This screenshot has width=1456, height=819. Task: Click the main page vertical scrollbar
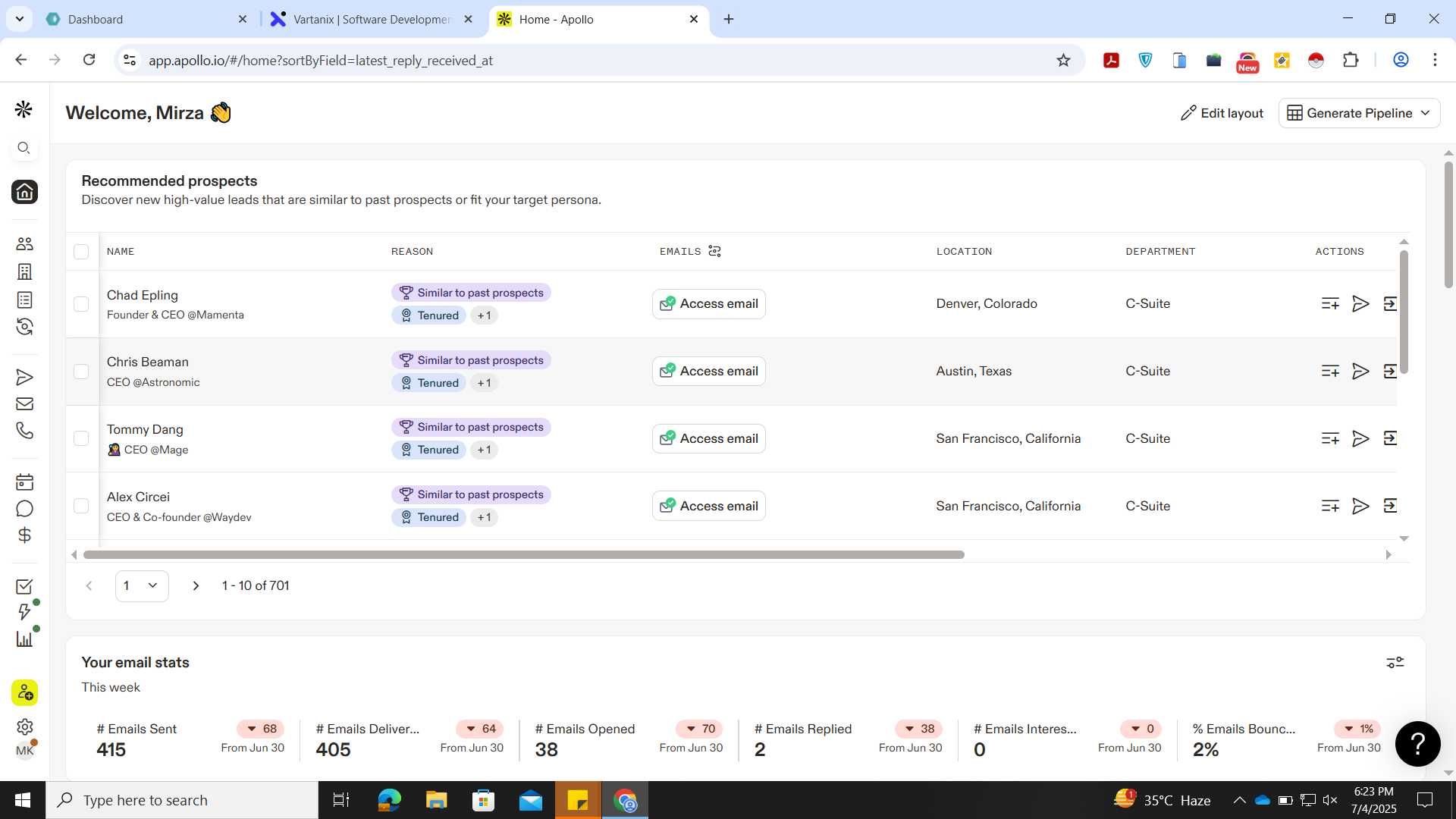(x=1448, y=224)
